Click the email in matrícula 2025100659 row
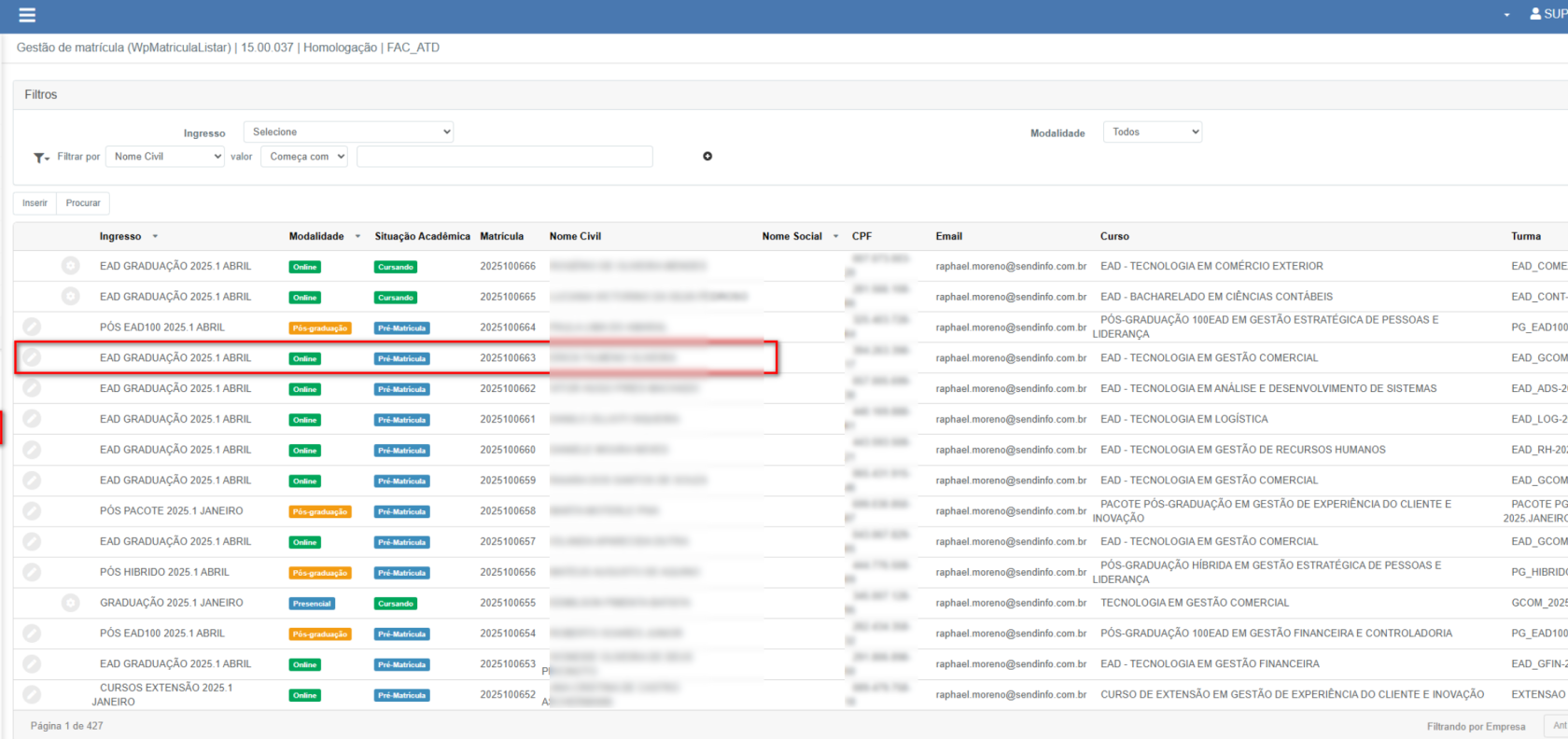The width and height of the screenshot is (1568, 739). tap(1011, 481)
